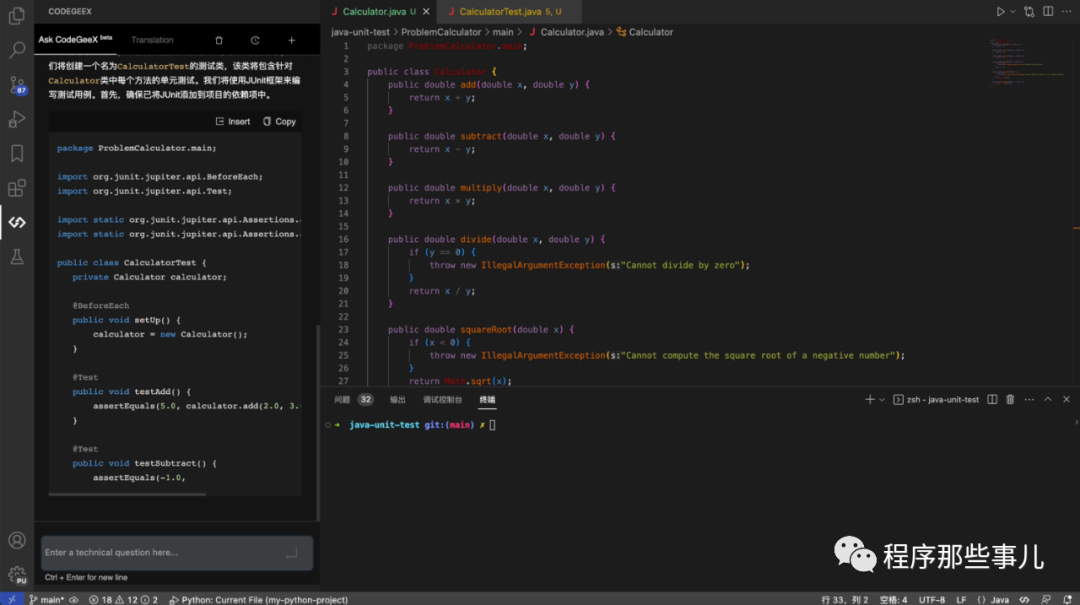Select the Run and Debug icon
The image size is (1080, 605).
[x=16, y=120]
